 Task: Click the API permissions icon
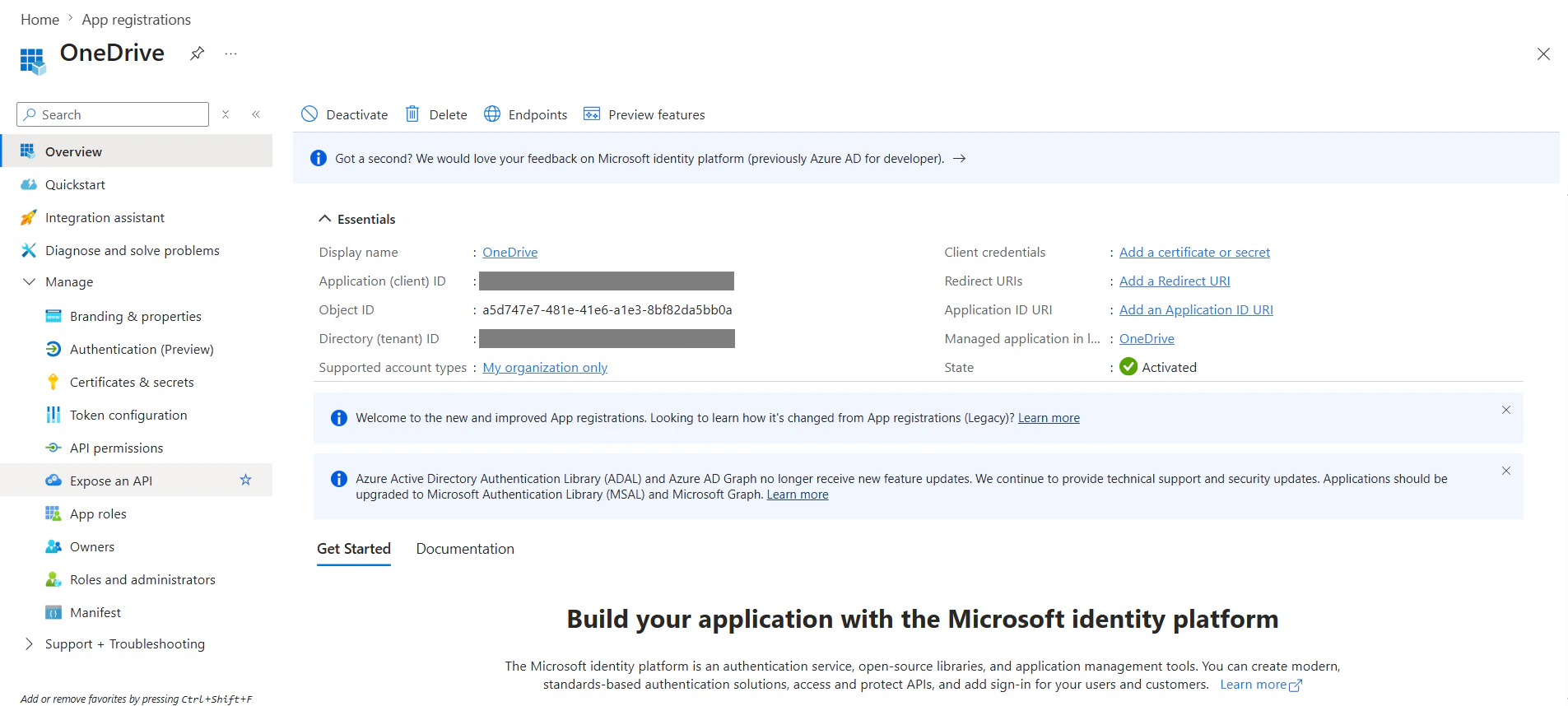[x=54, y=448]
